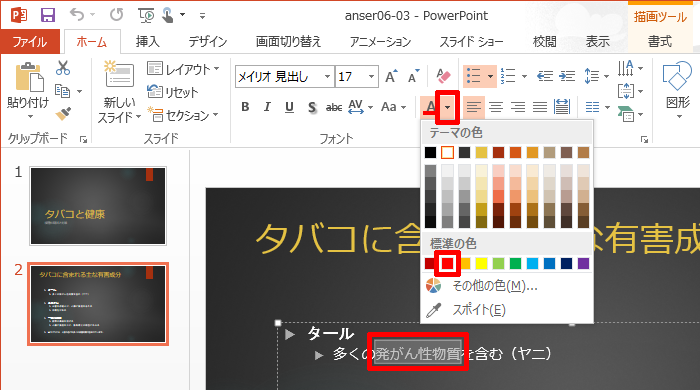700x390 pixels.
Task: Select the Format Painter brush
Action: click(x=63, y=114)
